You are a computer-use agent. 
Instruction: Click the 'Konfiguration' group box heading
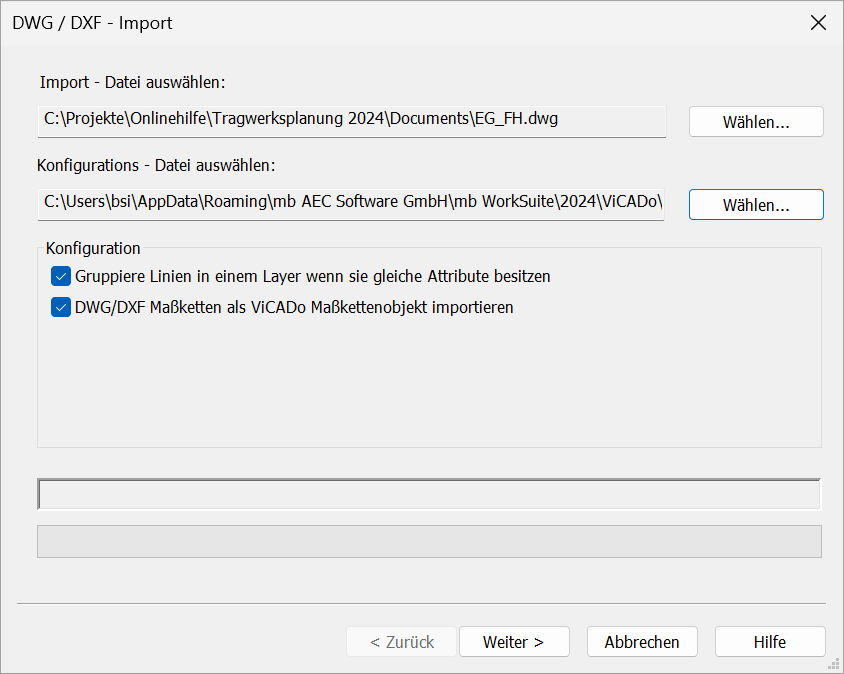pos(93,248)
